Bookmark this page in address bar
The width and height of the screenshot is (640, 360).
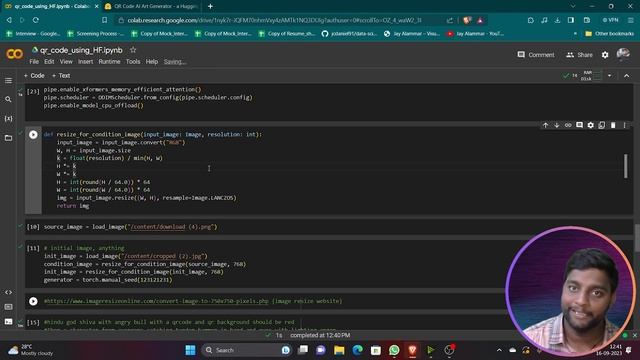click(x=104, y=20)
